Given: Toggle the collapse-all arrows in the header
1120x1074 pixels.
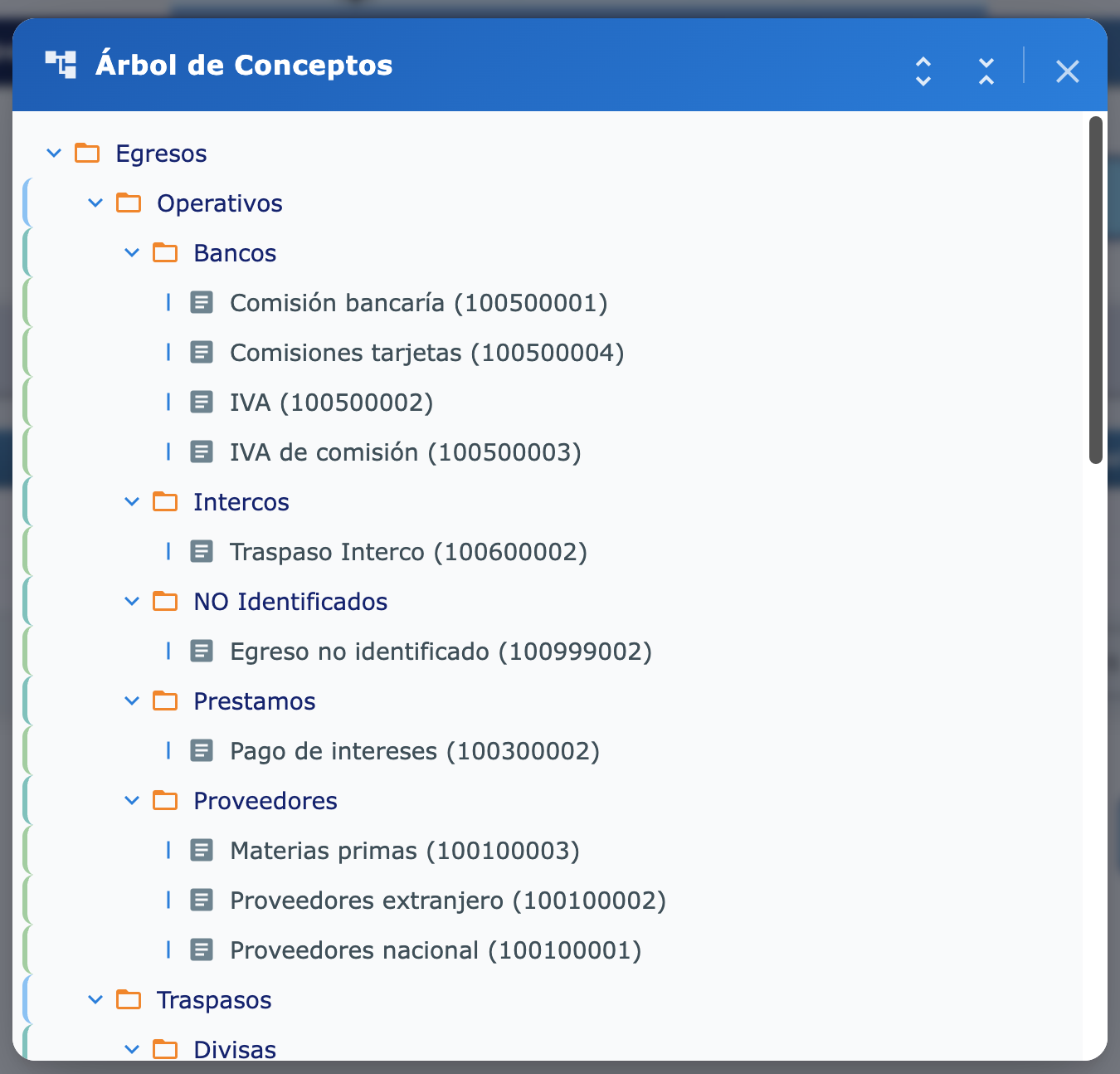Looking at the screenshot, I should tap(986, 72).
